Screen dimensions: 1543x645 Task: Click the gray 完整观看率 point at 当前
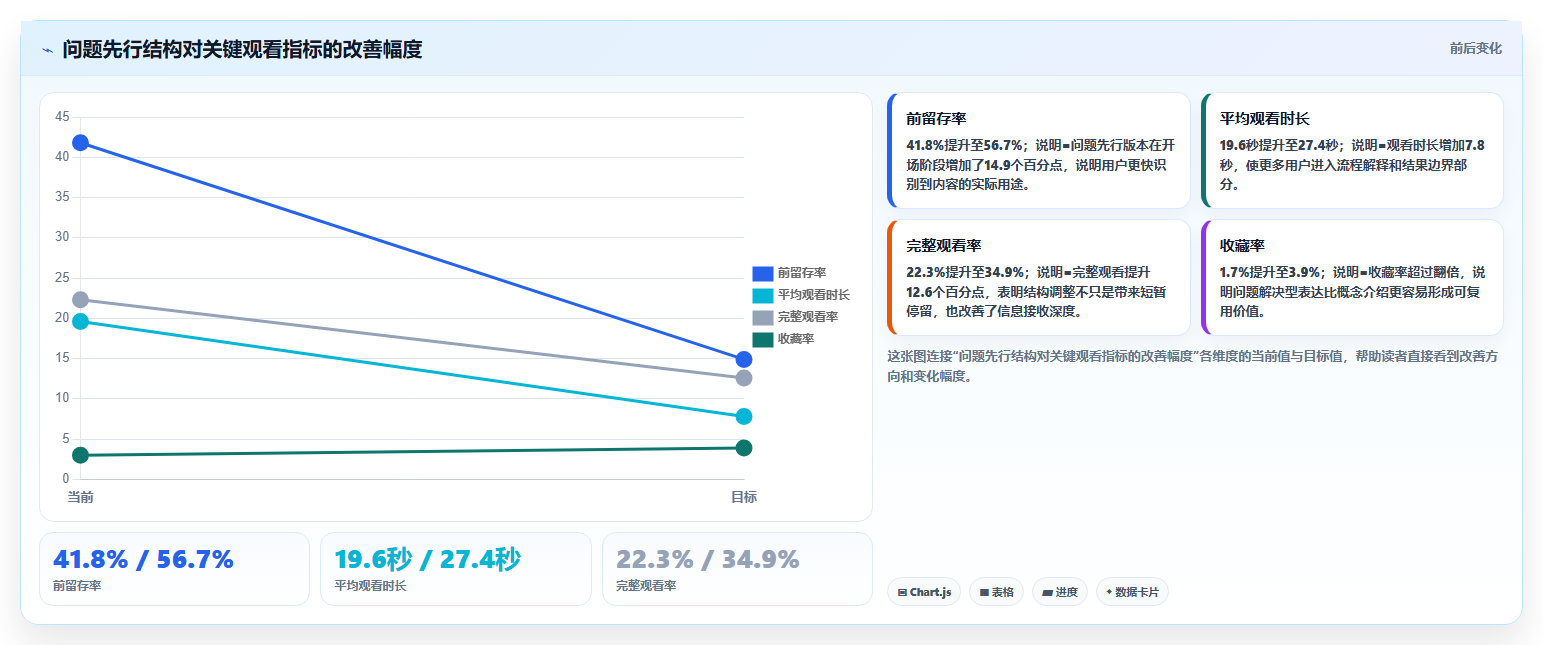(80, 300)
